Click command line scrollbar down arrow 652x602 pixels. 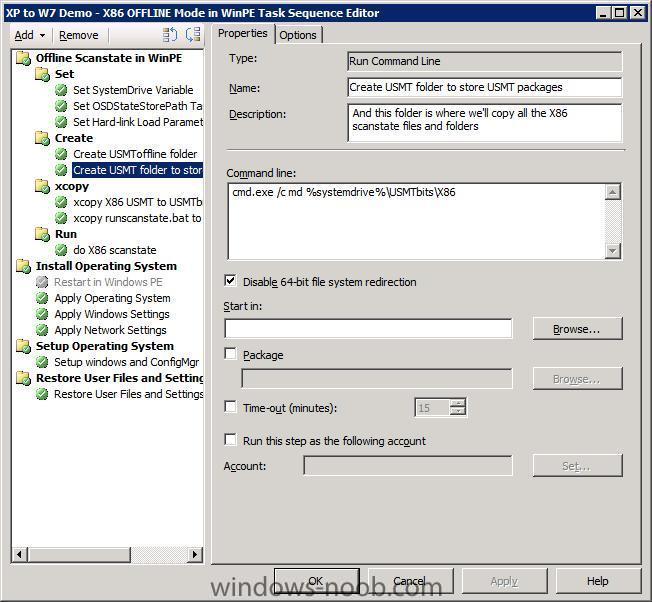(613, 251)
